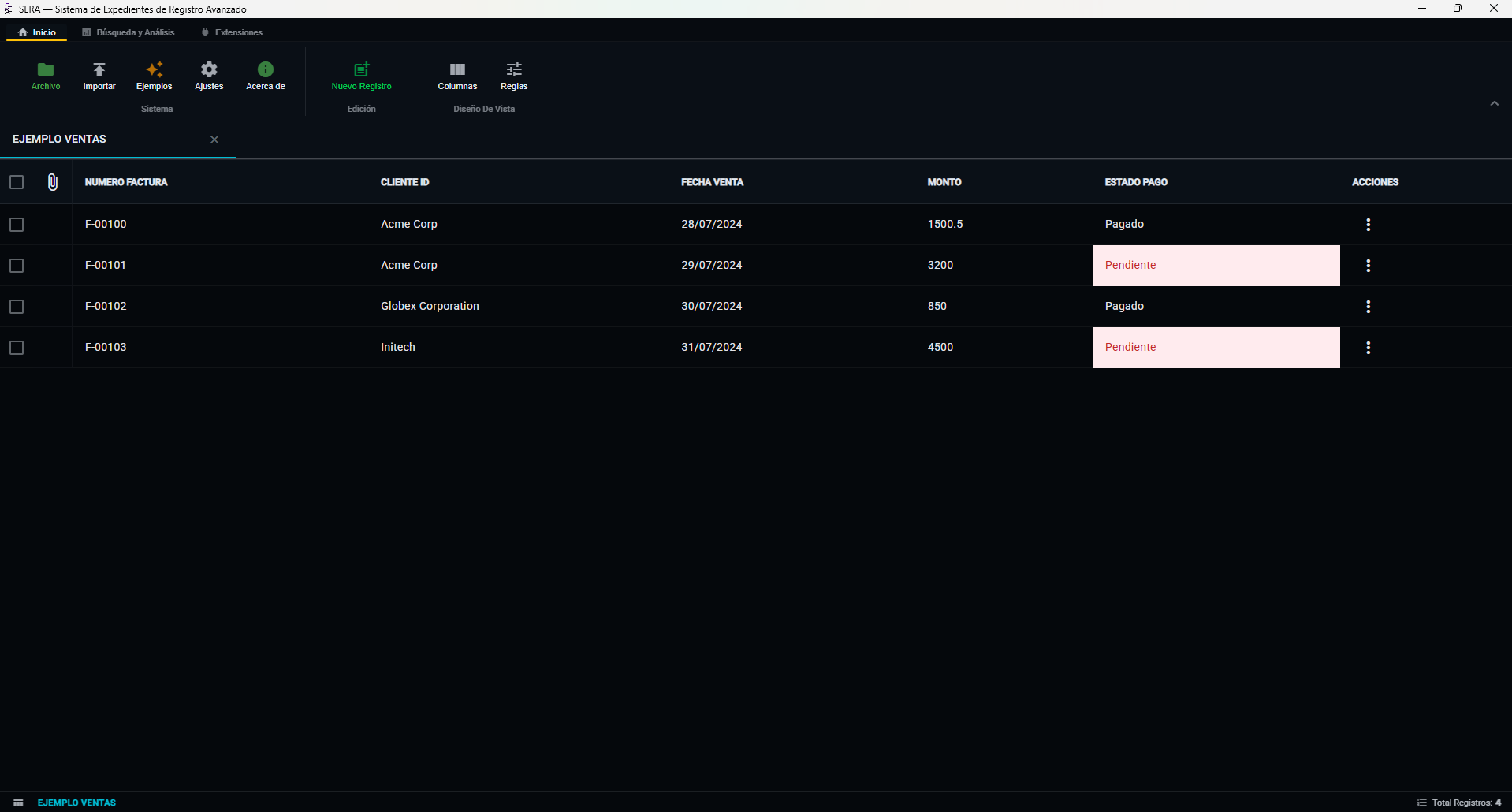Open actions menu for F-00103
The image size is (1512, 812).
pos(1368,348)
